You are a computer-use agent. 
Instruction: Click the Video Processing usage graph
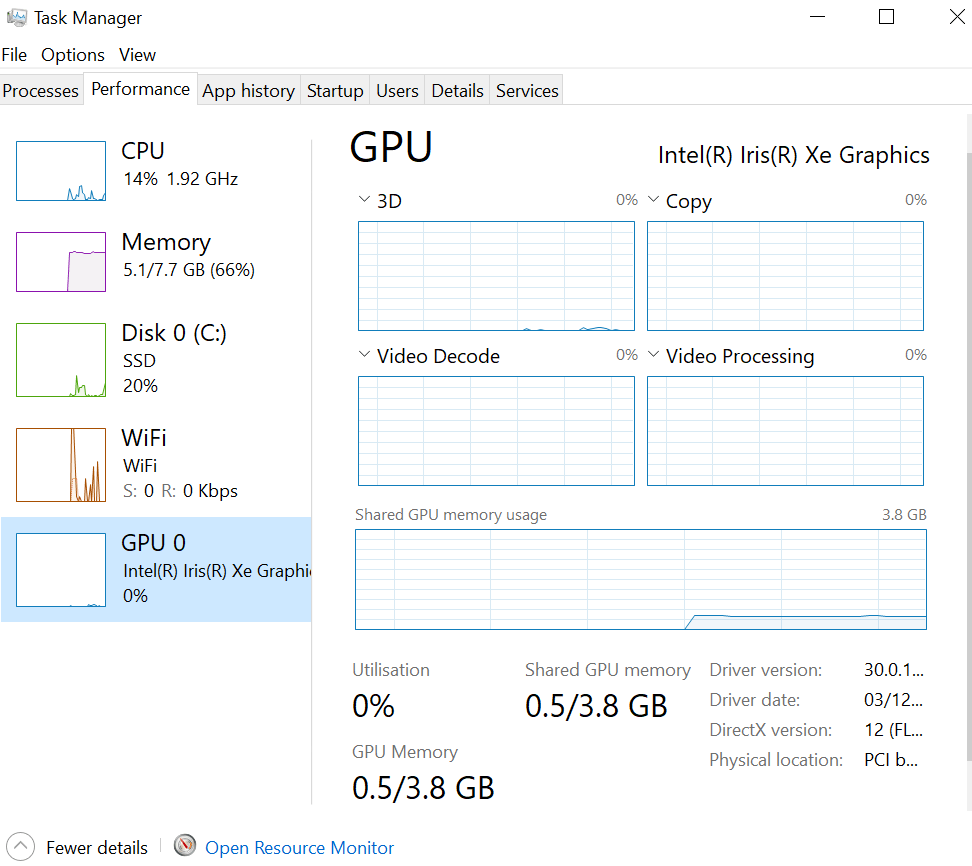click(x=785, y=431)
